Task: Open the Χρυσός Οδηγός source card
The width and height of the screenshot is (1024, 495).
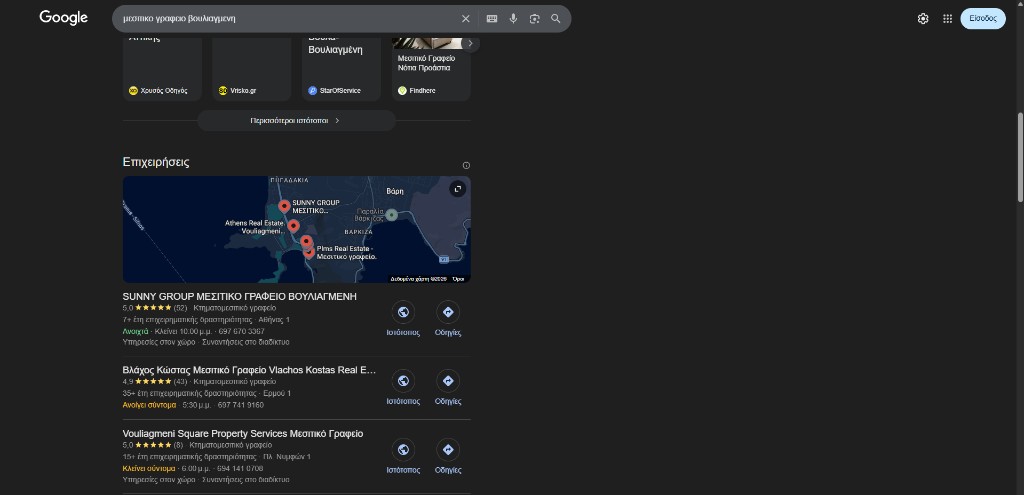Action: coord(162,69)
